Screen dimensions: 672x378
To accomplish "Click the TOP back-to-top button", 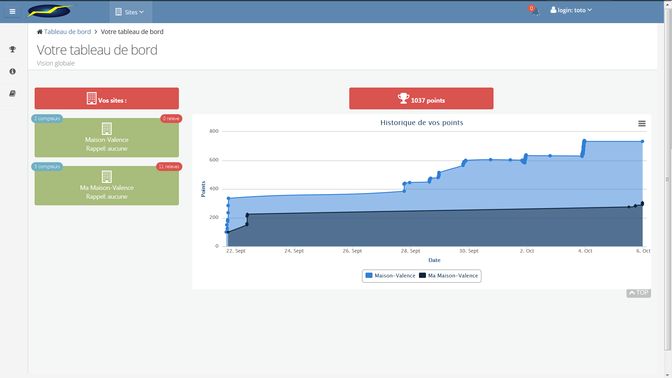I will [x=638, y=293].
